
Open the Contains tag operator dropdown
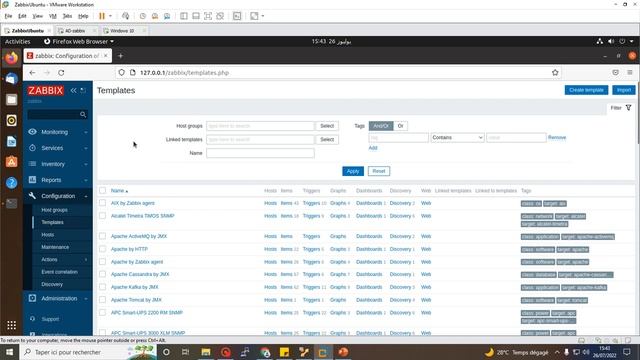point(457,138)
